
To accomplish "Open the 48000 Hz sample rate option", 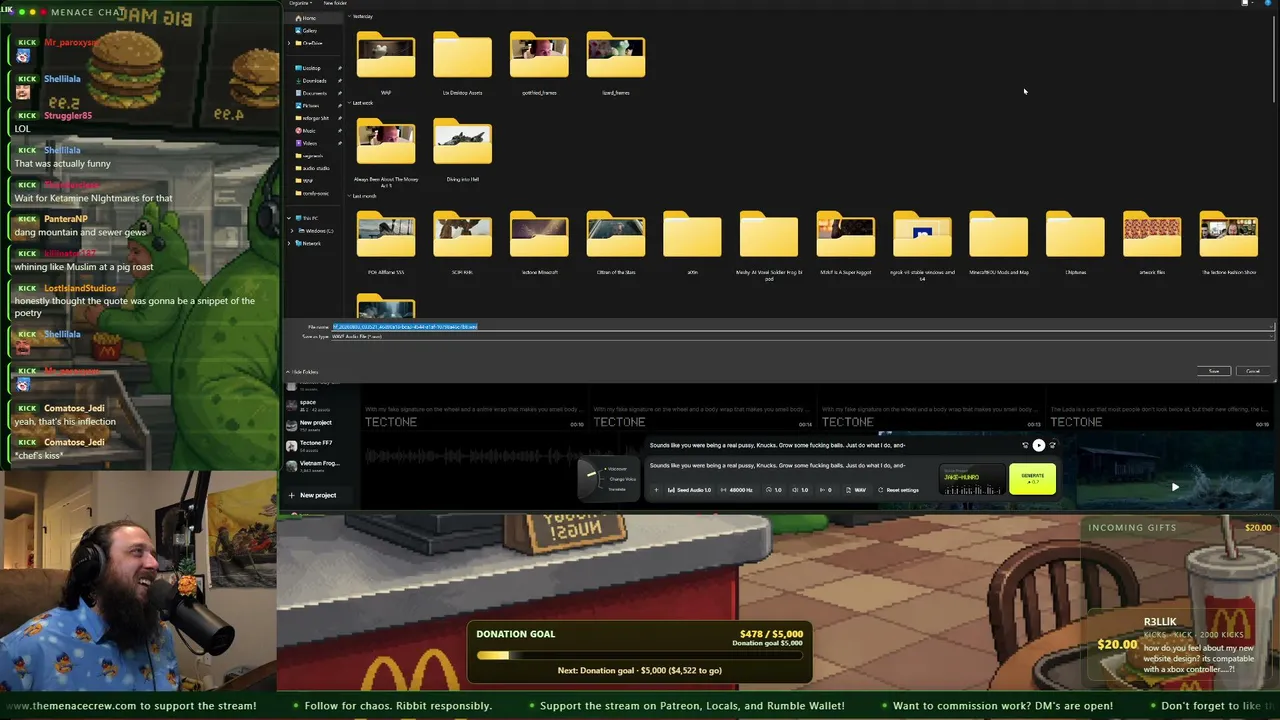I will point(737,490).
